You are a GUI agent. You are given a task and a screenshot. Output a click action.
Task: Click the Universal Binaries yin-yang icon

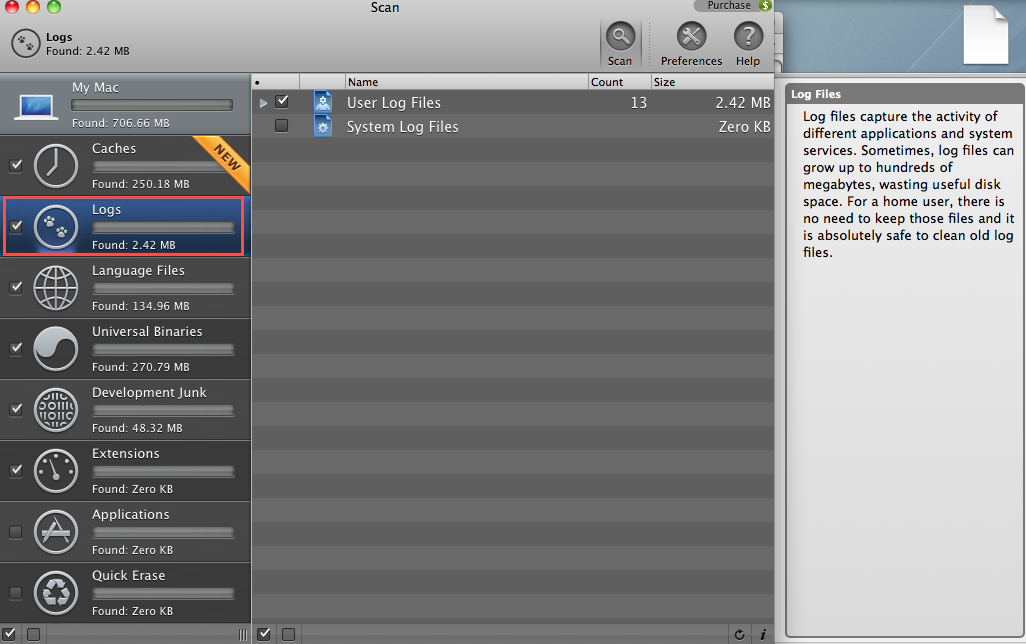pos(56,349)
